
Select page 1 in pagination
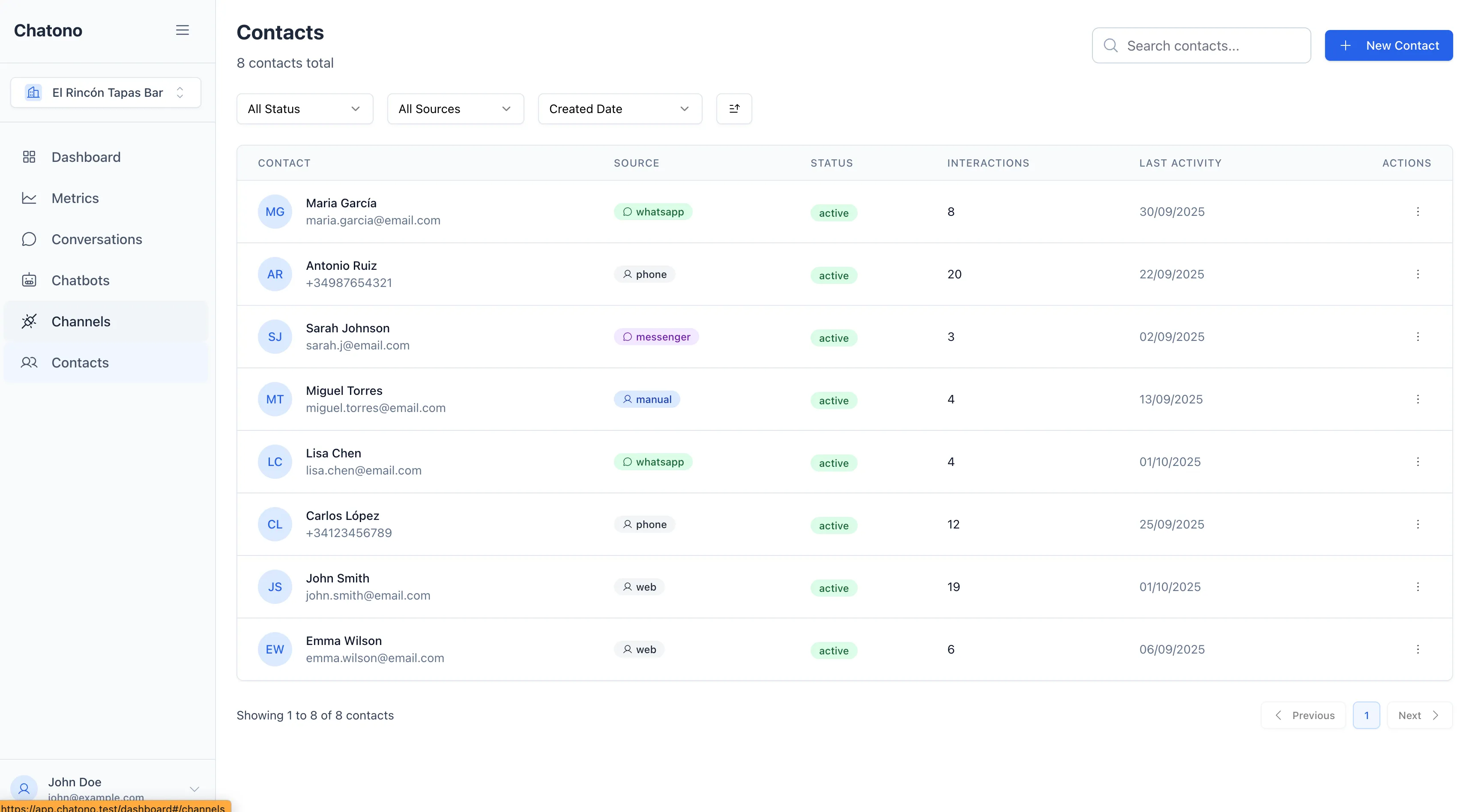pyautogui.click(x=1366, y=715)
